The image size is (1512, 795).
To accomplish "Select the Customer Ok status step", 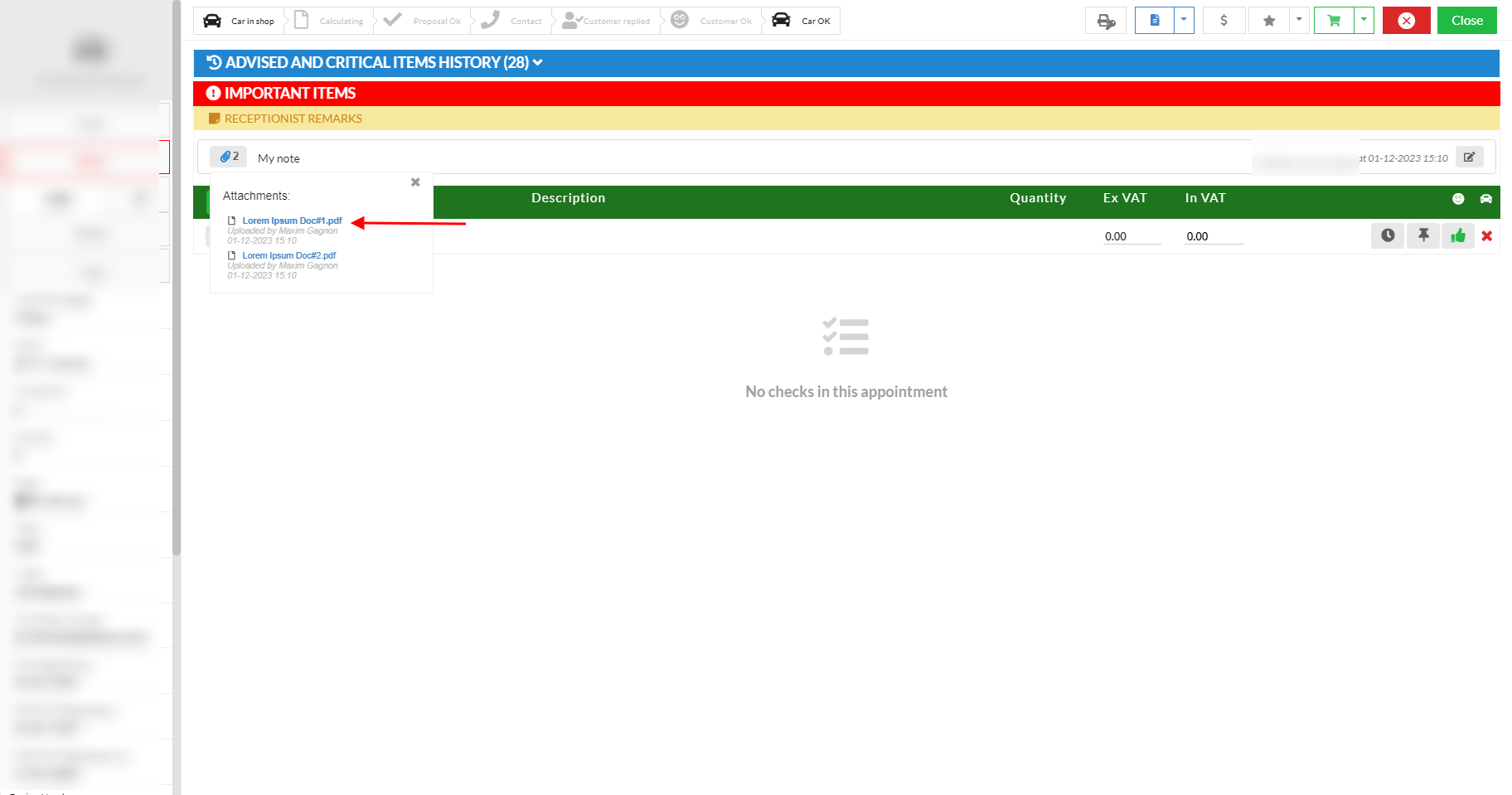I will coord(713,21).
